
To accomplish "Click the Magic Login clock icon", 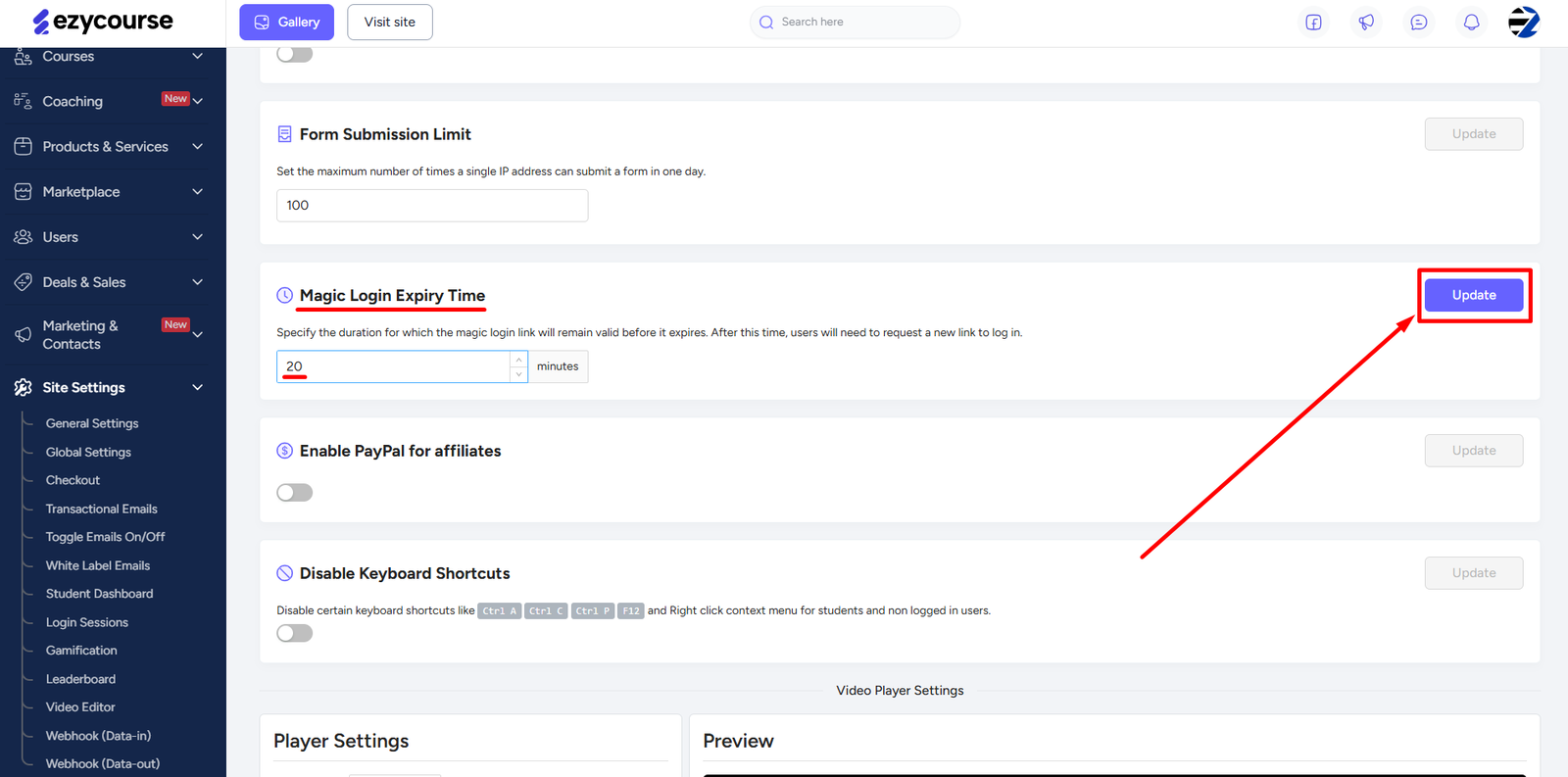I will tap(284, 295).
